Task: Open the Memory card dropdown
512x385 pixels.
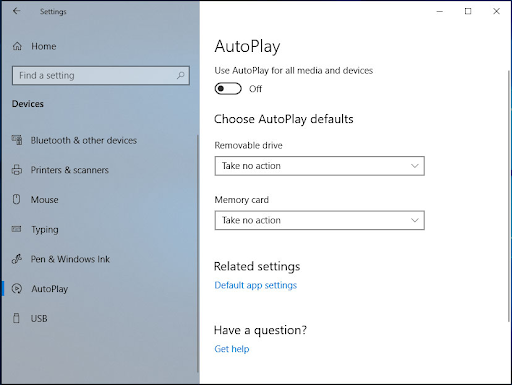Action: pos(319,220)
